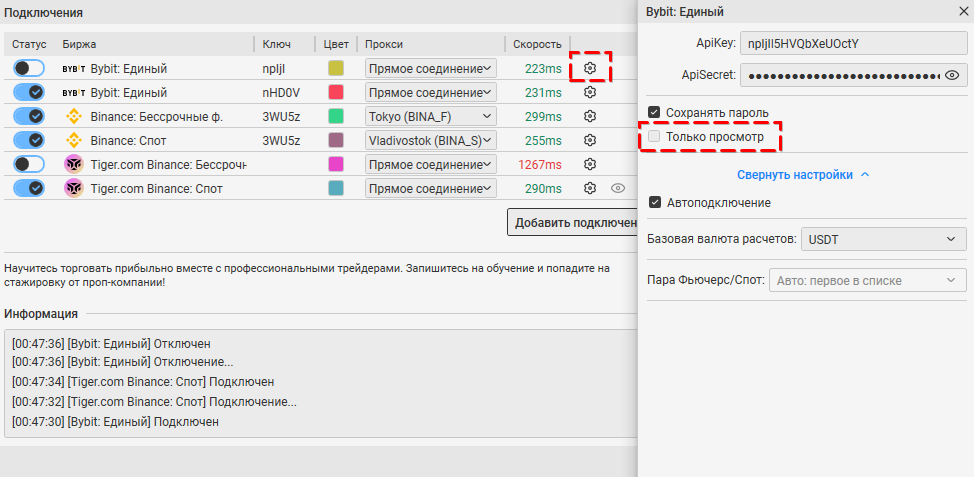Click Binance logo beside Бессрочные ф.
974x477 pixels.
tap(74, 116)
